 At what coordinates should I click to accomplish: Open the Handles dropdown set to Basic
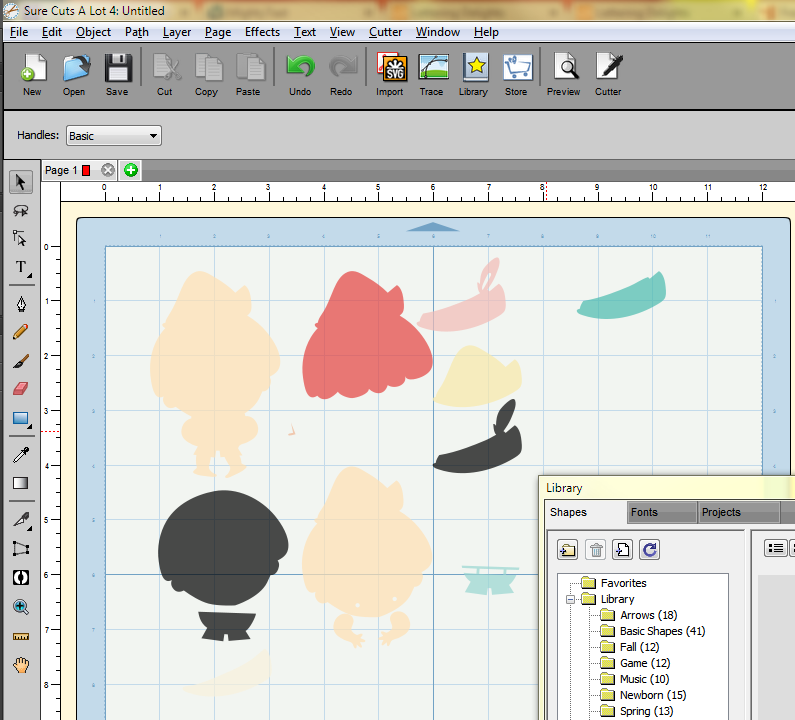point(114,136)
